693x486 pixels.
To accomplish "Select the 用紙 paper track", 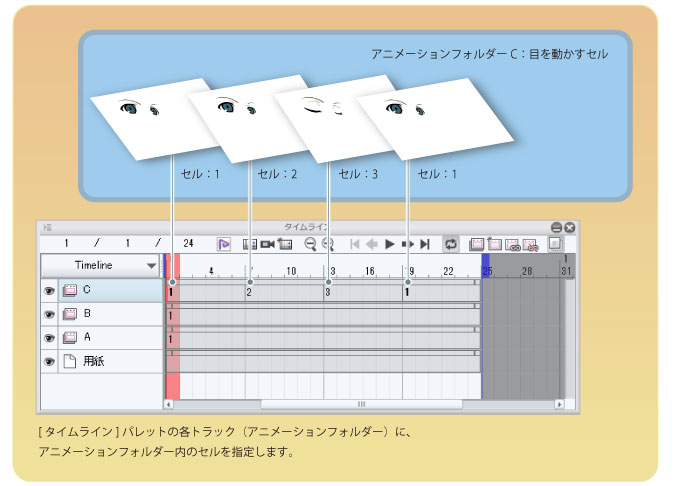I will pyautogui.click(x=110, y=362).
